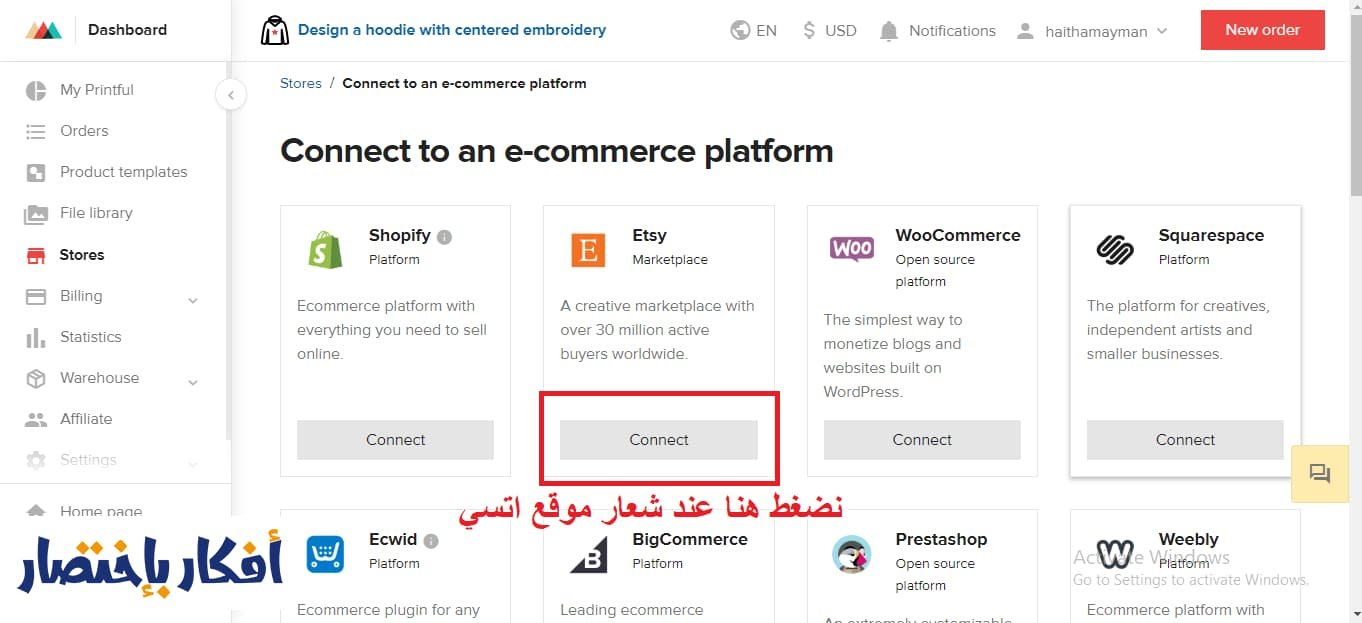
Task: Open the haithamayman account dropdown
Action: pos(1092,31)
